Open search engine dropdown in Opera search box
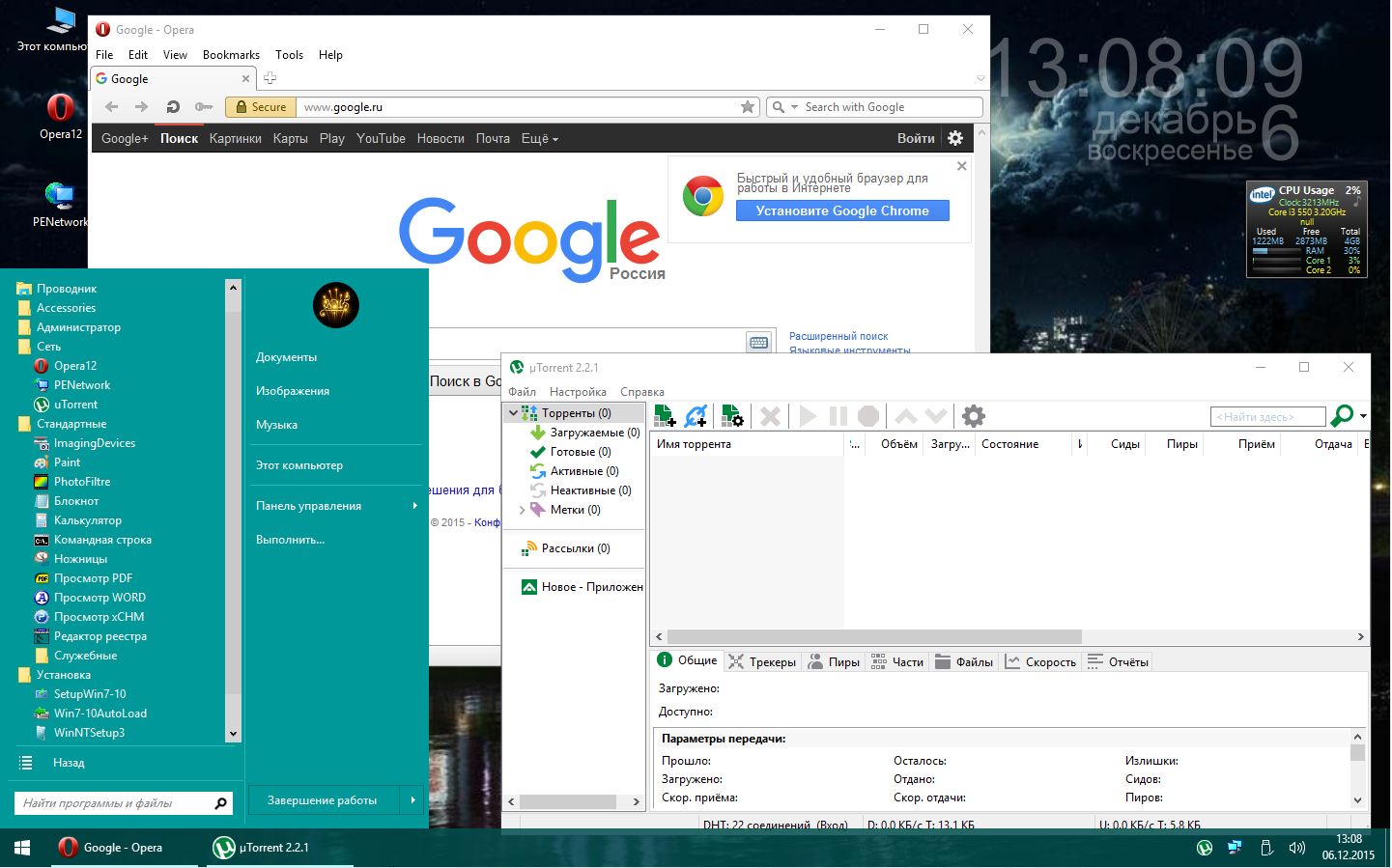The width and height of the screenshot is (1392, 868). click(795, 107)
